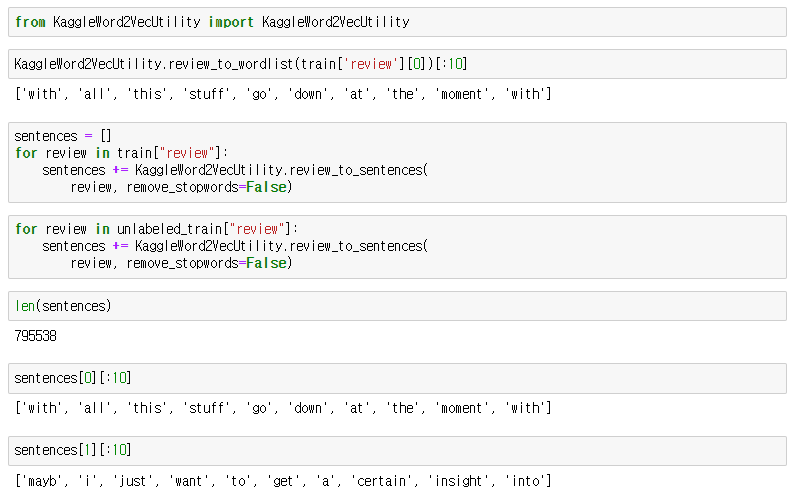Click the sentences[1][:10] code cell
Viewport: 792px width, 497px height.
[397, 451]
